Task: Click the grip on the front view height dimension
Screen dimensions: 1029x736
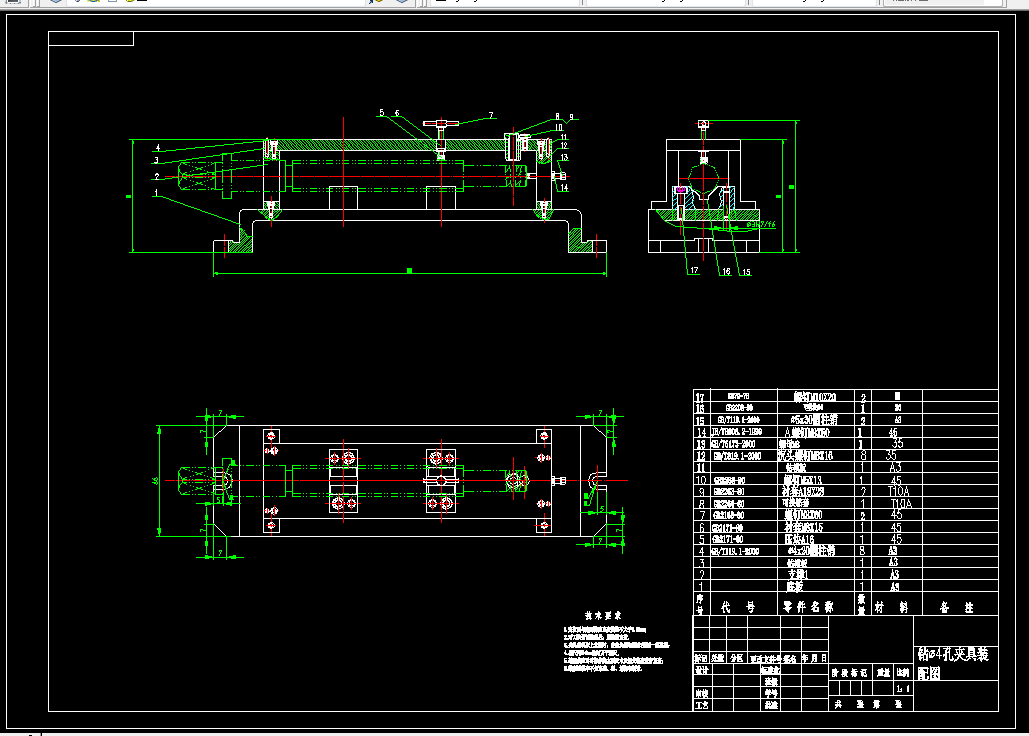Action: 129,196
